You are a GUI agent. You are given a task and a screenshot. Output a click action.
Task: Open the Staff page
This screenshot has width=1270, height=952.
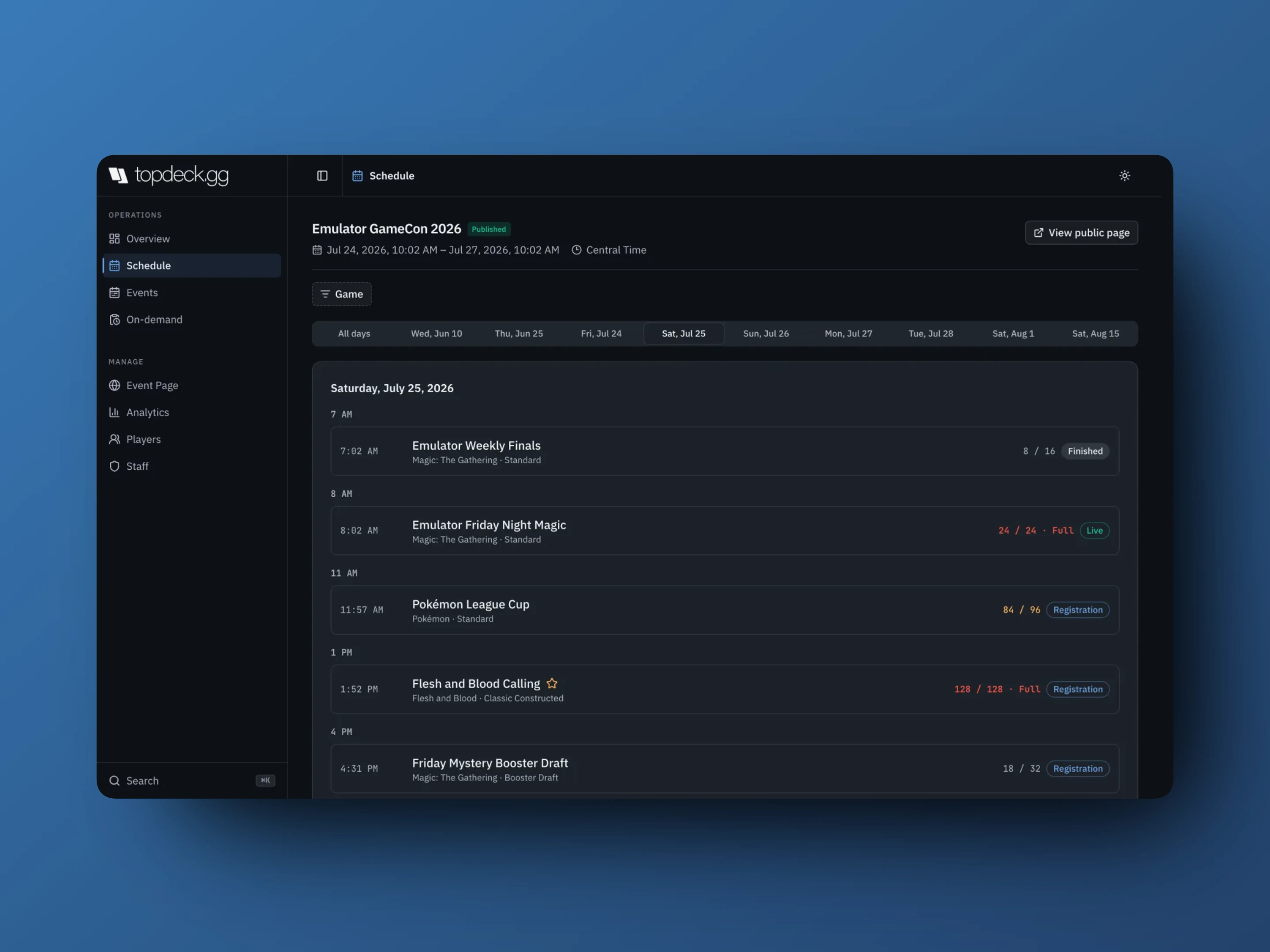tap(192, 467)
